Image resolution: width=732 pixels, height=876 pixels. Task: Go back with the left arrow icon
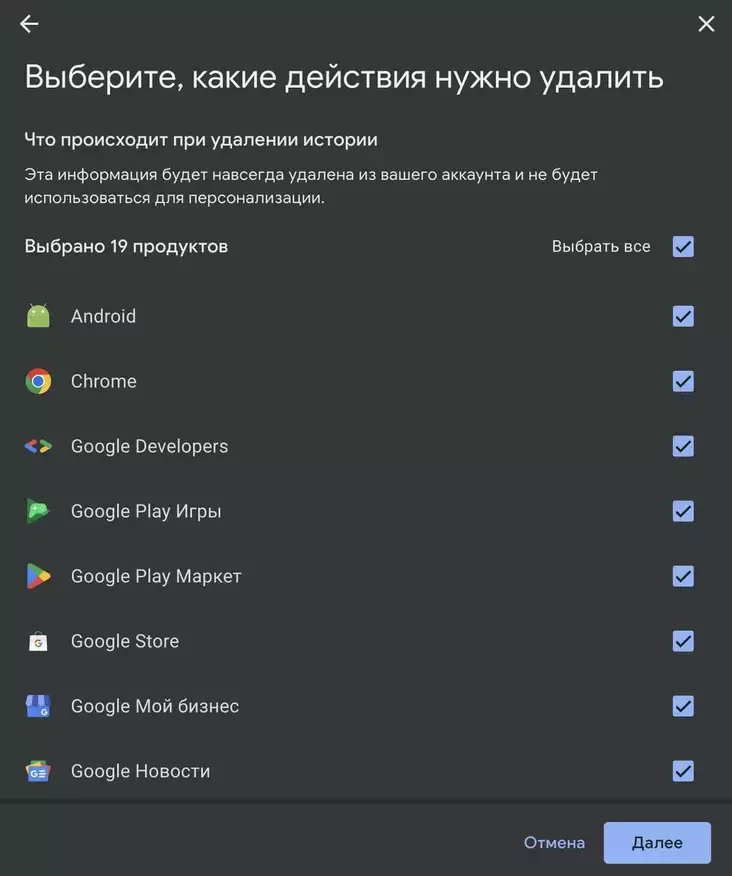[29, 23]
